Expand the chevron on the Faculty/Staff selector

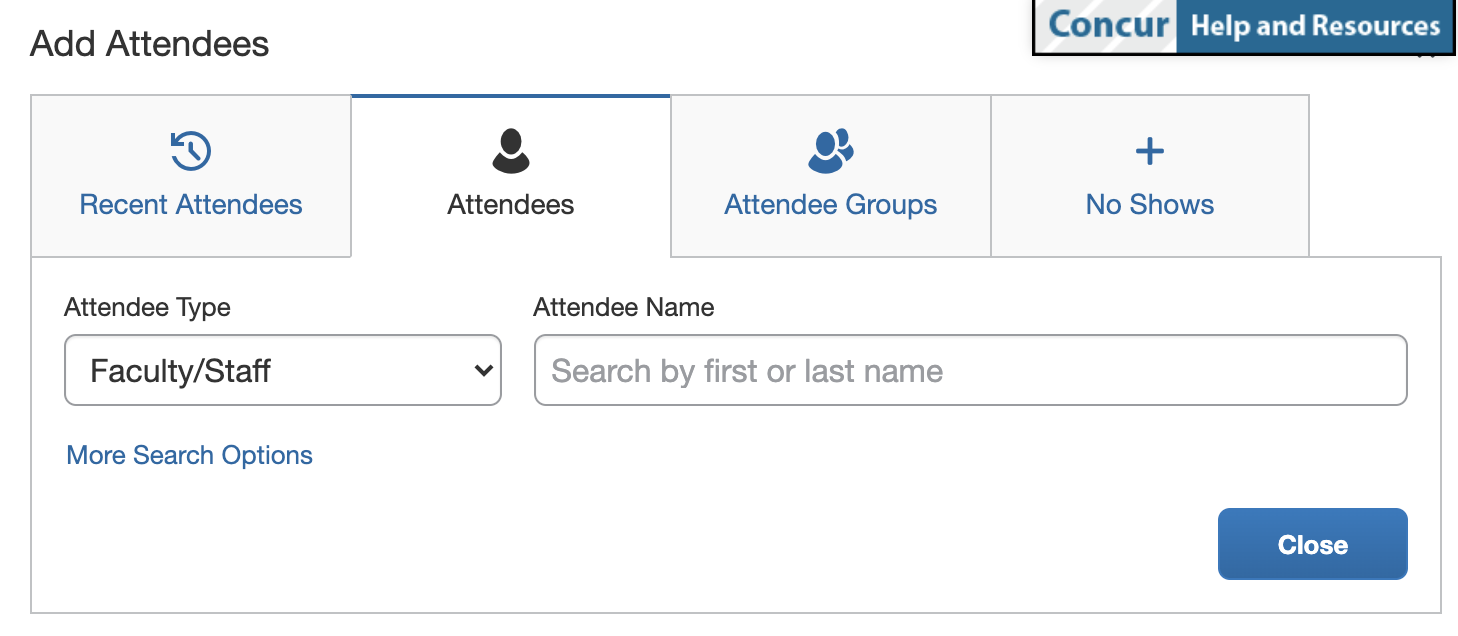click(484, 370)
